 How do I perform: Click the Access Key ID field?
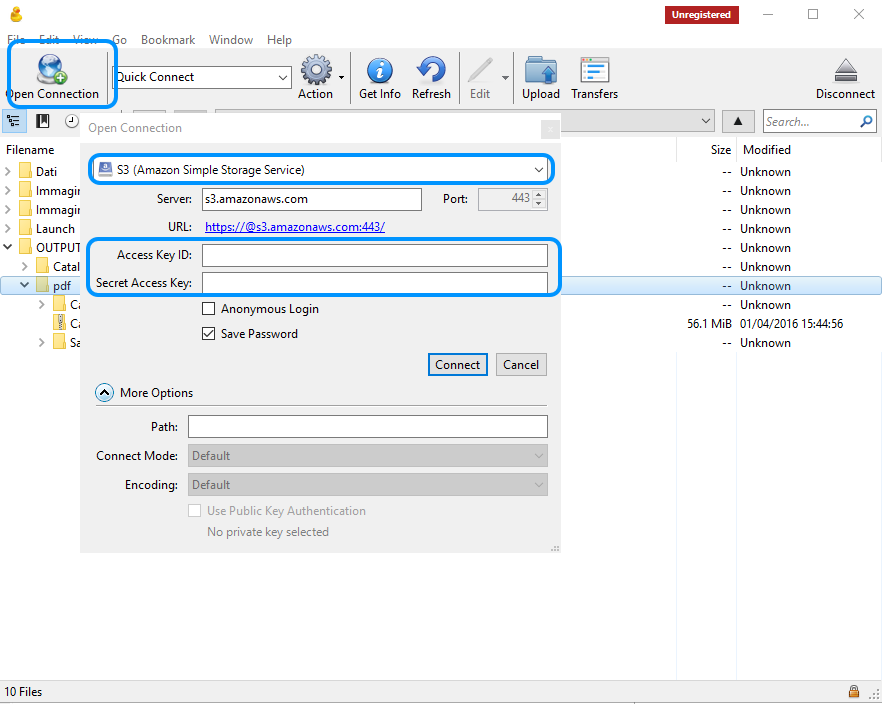375,255
